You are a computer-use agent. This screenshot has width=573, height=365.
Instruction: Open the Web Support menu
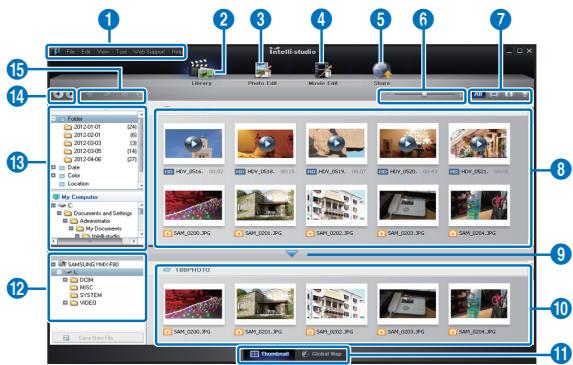149,52
